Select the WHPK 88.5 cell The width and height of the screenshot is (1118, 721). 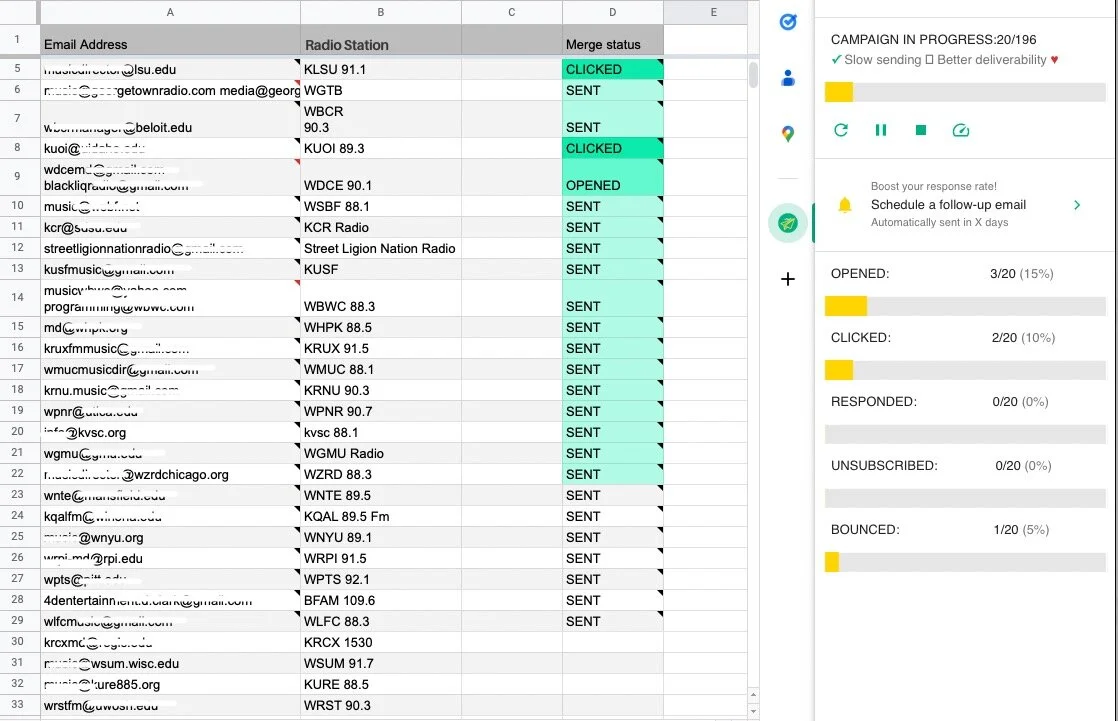(381, 327)
